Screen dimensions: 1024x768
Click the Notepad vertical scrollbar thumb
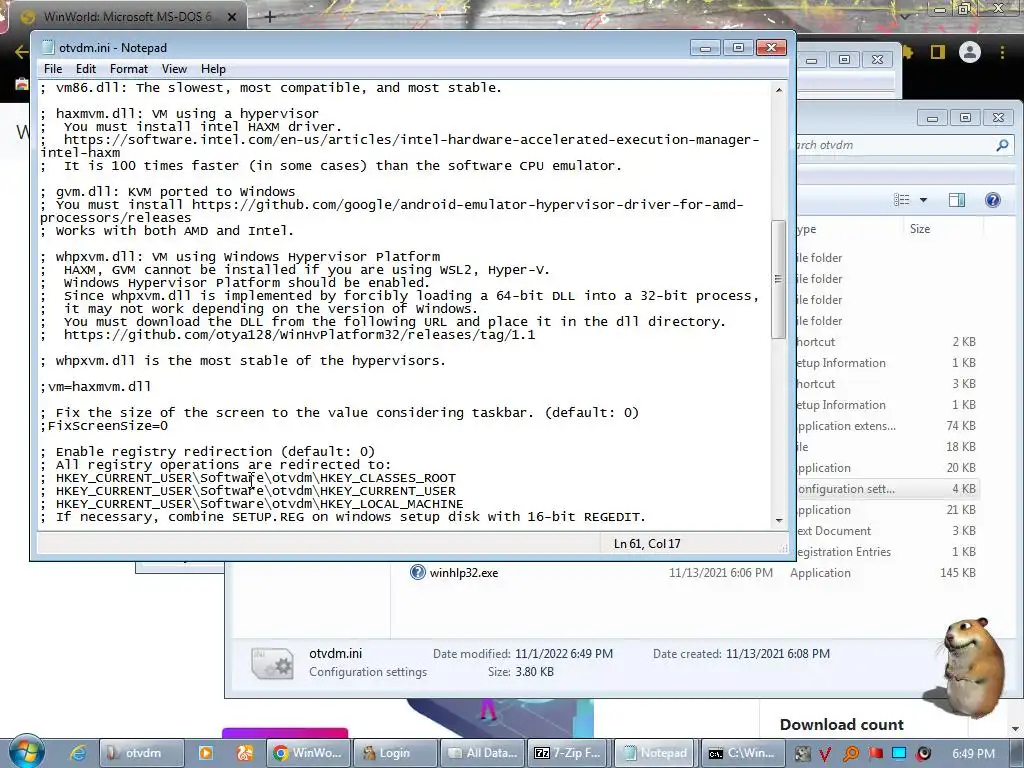[778, 279]
